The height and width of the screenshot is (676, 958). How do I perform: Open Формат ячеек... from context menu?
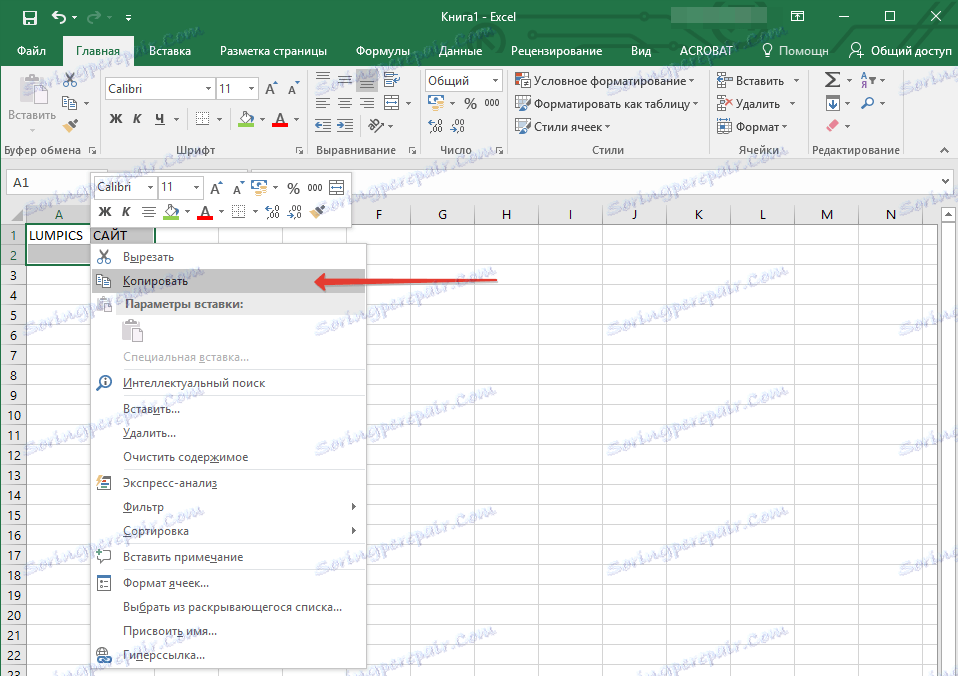[165, 583]
